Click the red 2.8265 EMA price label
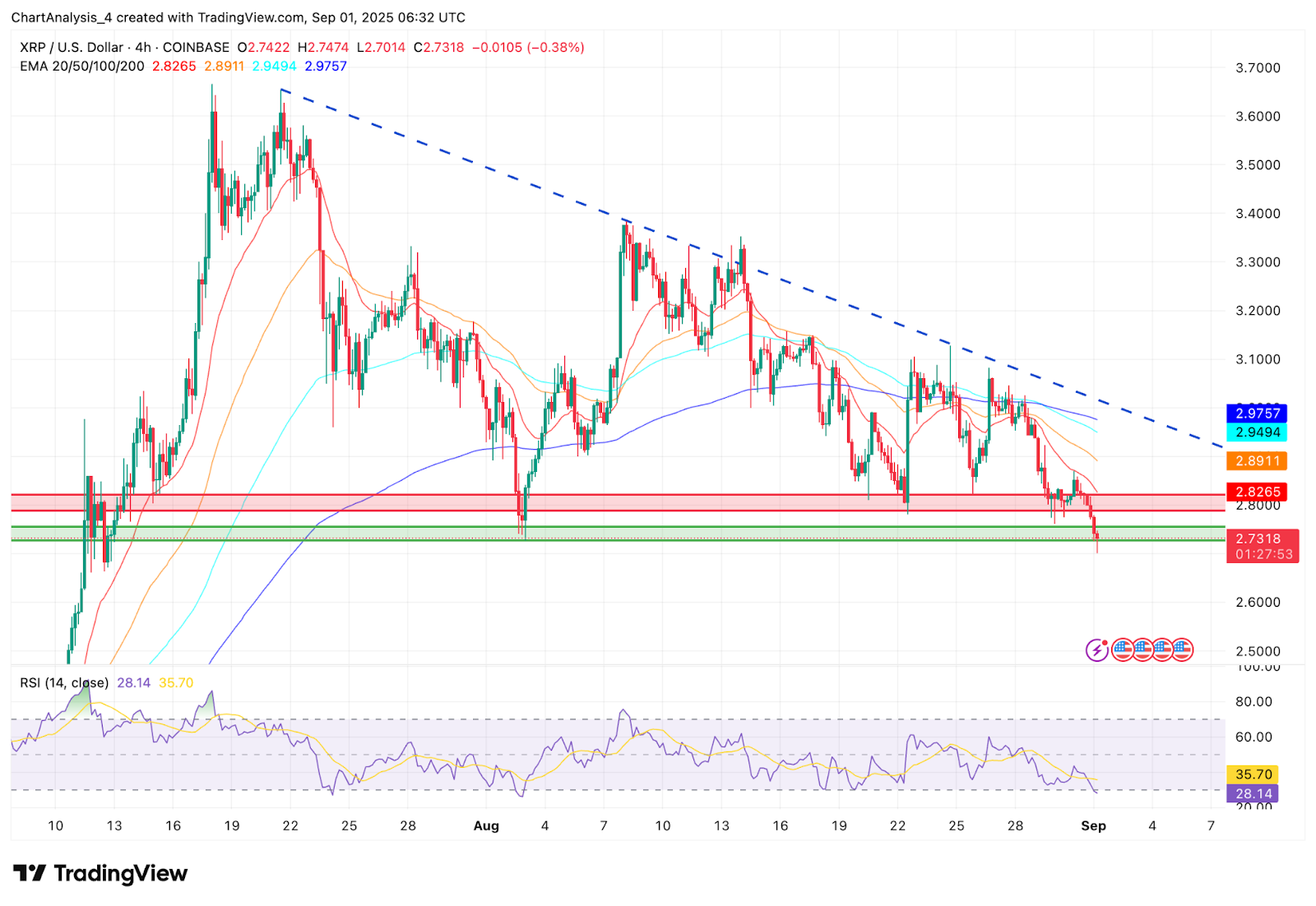This screenshot has height=906, width=1316. [1257, 492]
